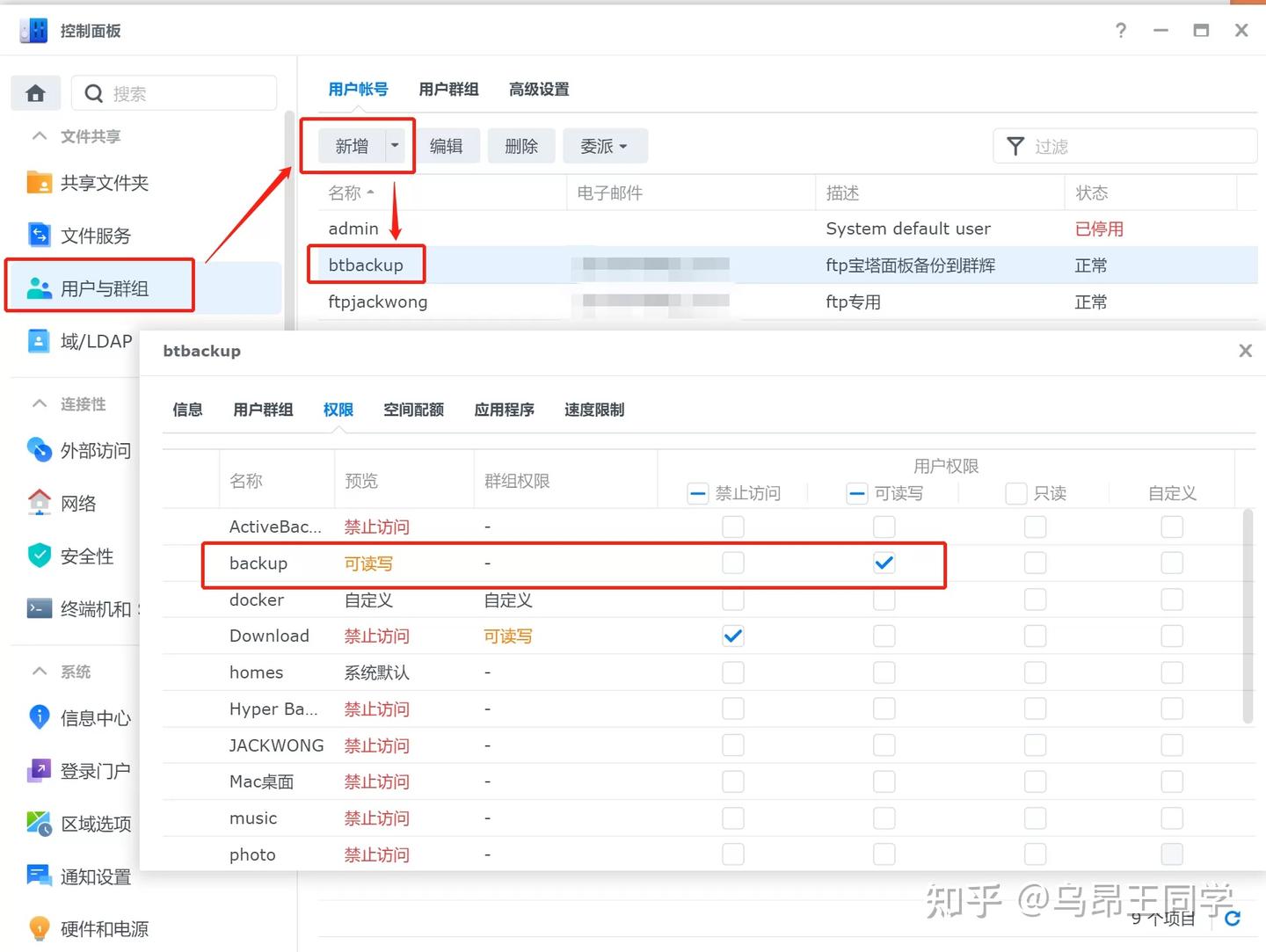
Task: Expand the 新增 dropdown arrow
Action: (x=395, y=146)
